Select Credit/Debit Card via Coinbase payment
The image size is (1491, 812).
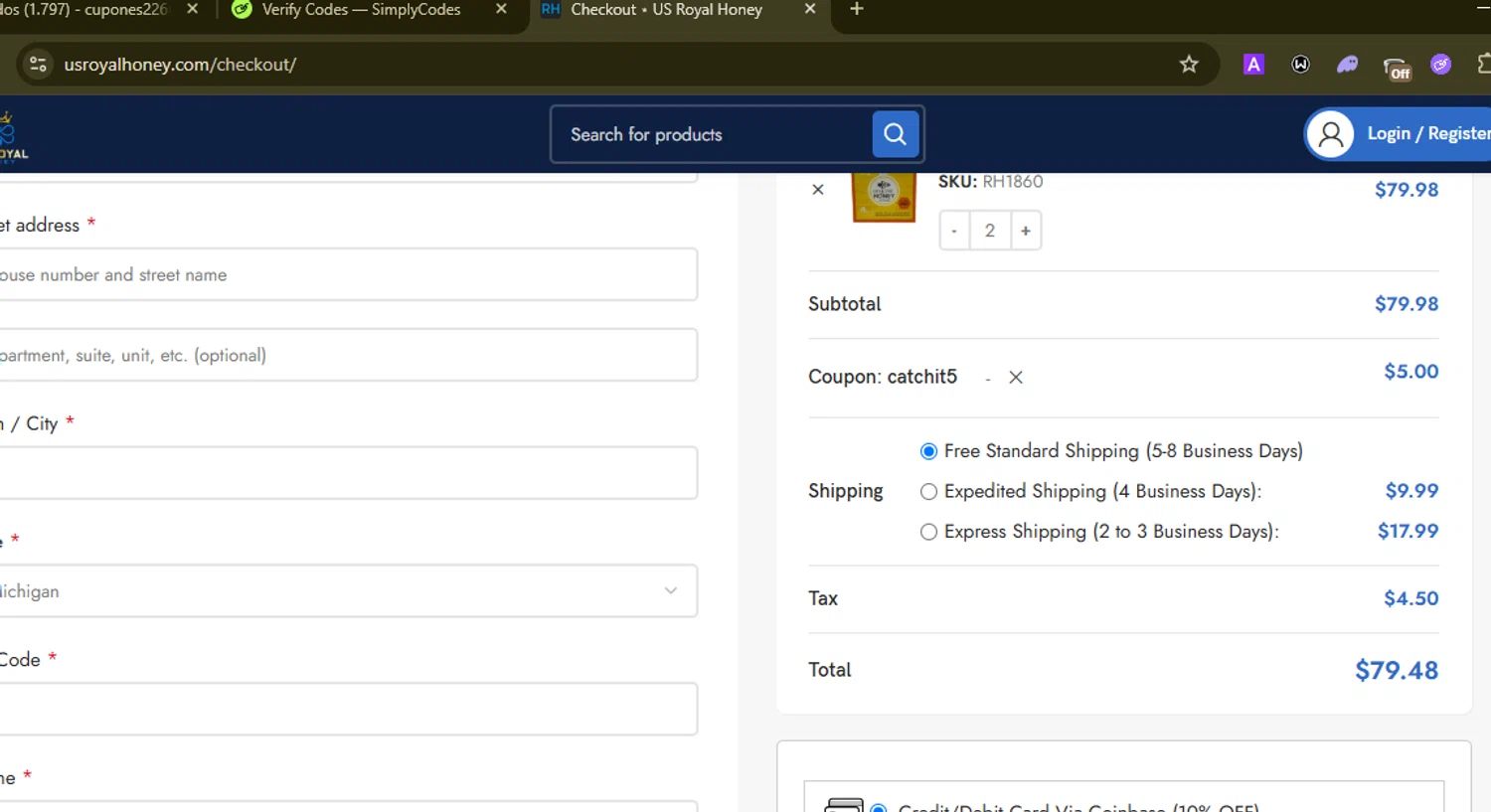[879, 808]
